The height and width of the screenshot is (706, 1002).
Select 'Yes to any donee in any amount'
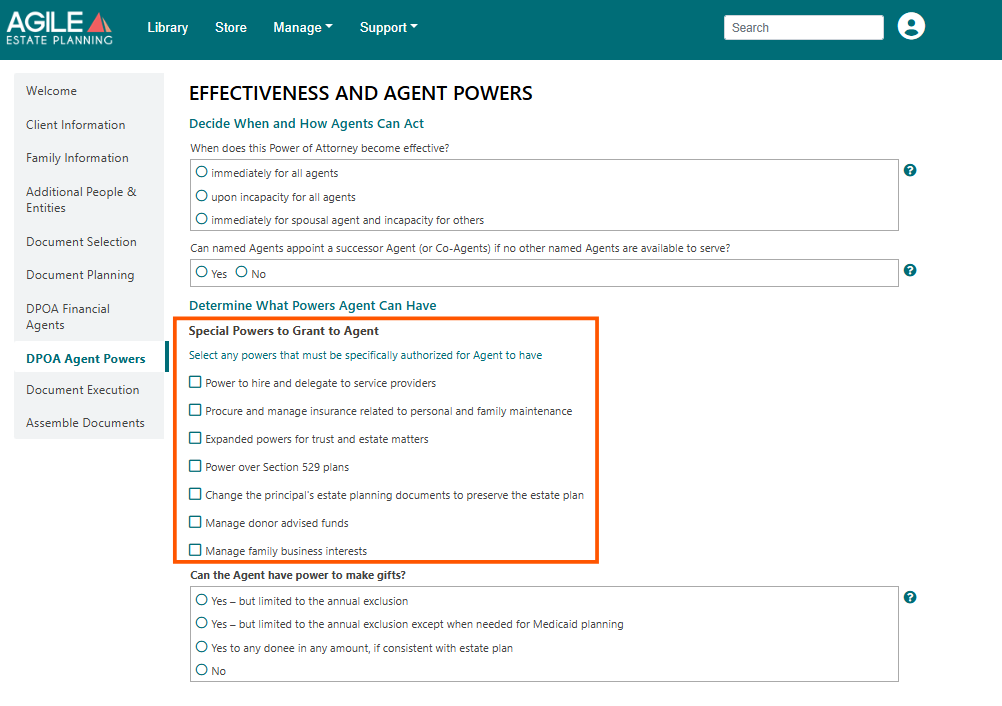point(201,647)
